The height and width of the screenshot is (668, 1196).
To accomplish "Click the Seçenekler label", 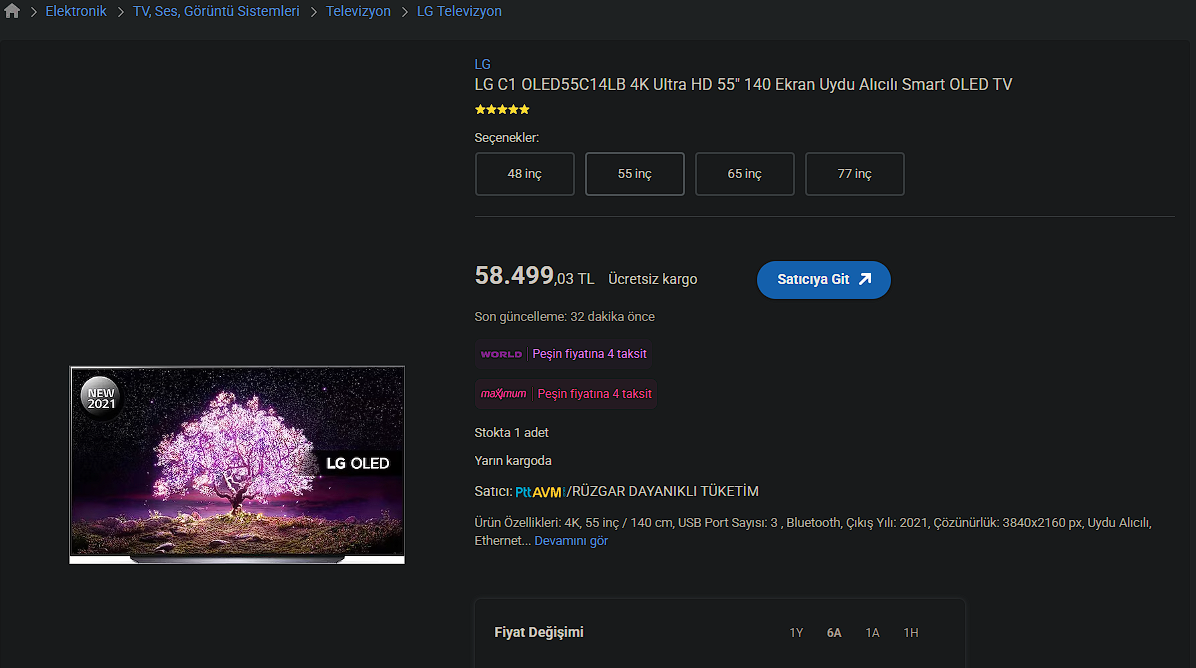I will click(506, 138).
